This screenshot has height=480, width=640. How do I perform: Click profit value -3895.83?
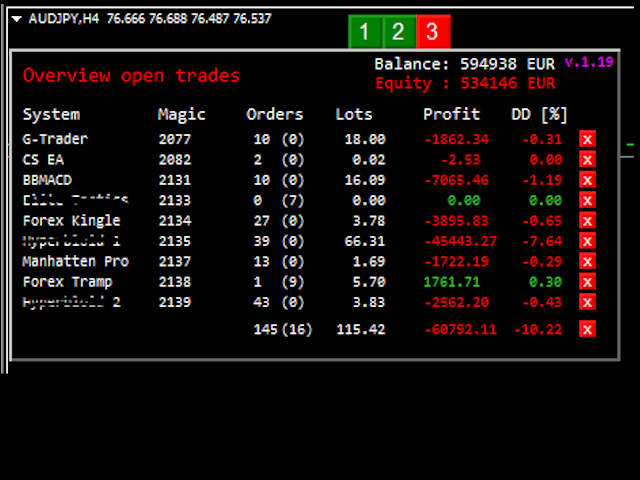[x=457, y=221]
